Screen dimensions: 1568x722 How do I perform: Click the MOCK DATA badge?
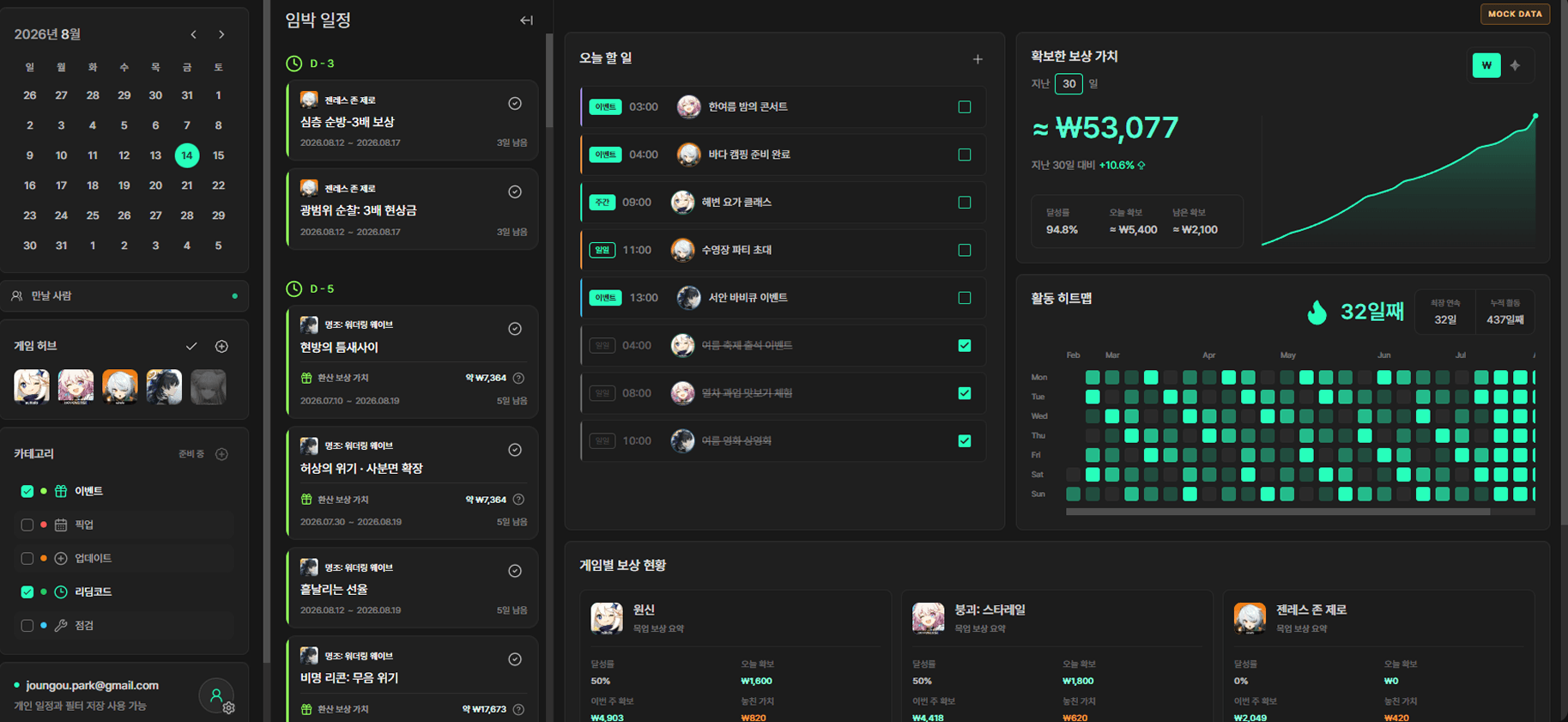[1515, 14]
